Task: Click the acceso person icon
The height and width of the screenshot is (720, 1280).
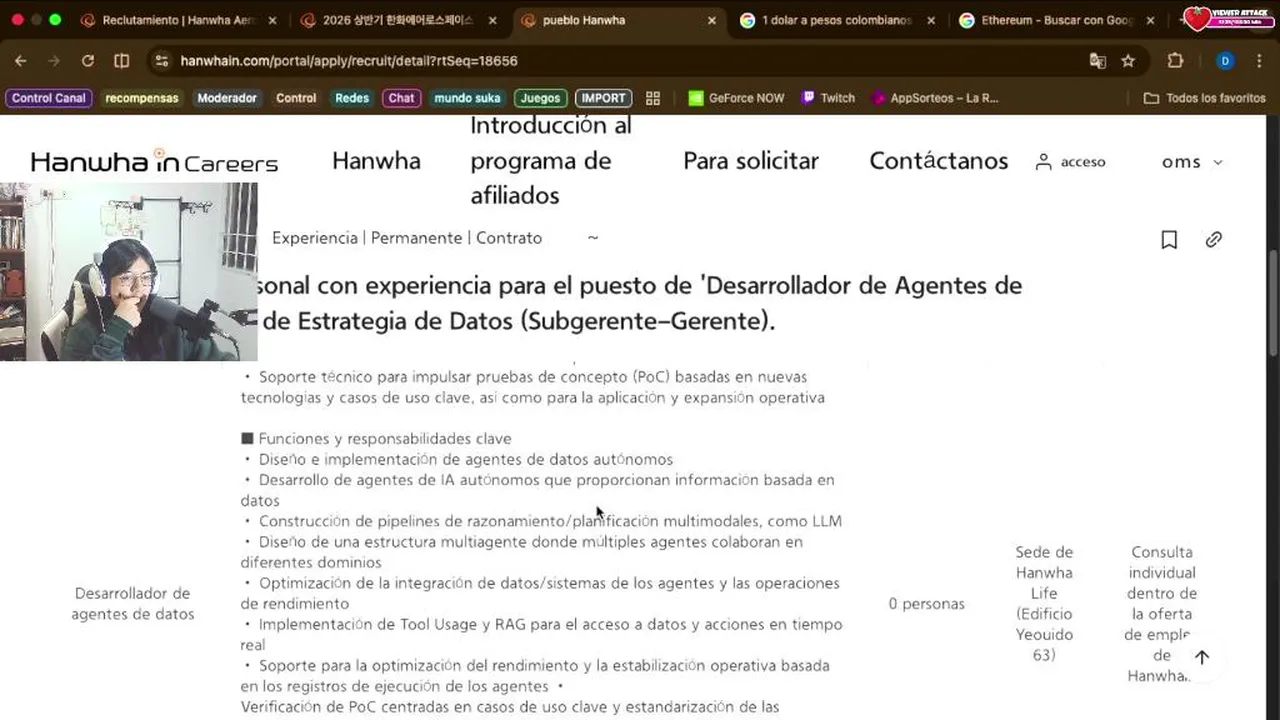Action: tap(1043, 162)
